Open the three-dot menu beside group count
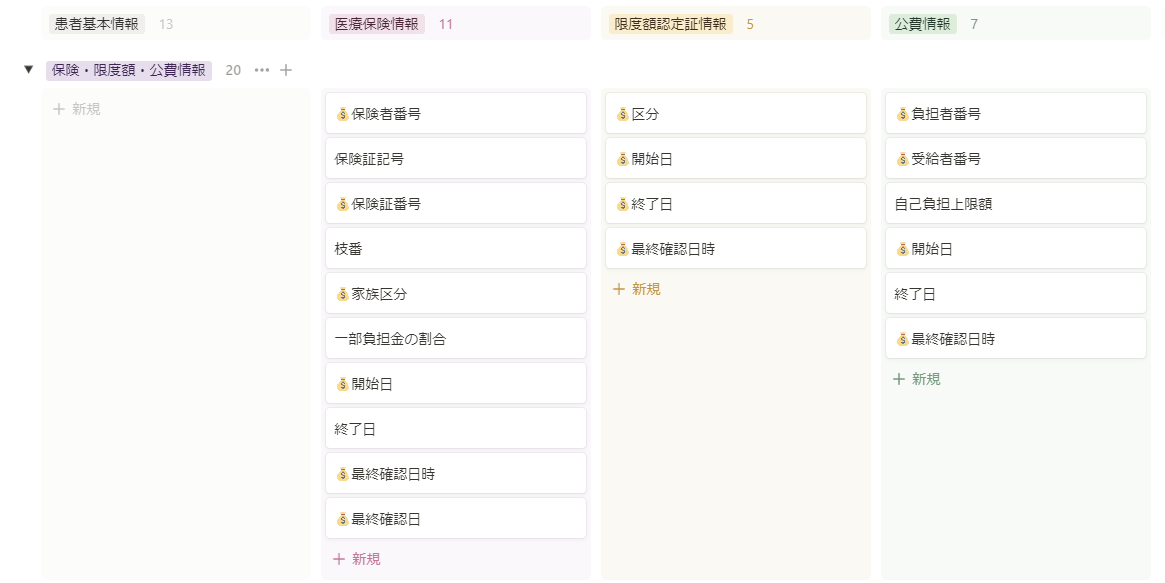1165x583 pixels. click(262, 70)
